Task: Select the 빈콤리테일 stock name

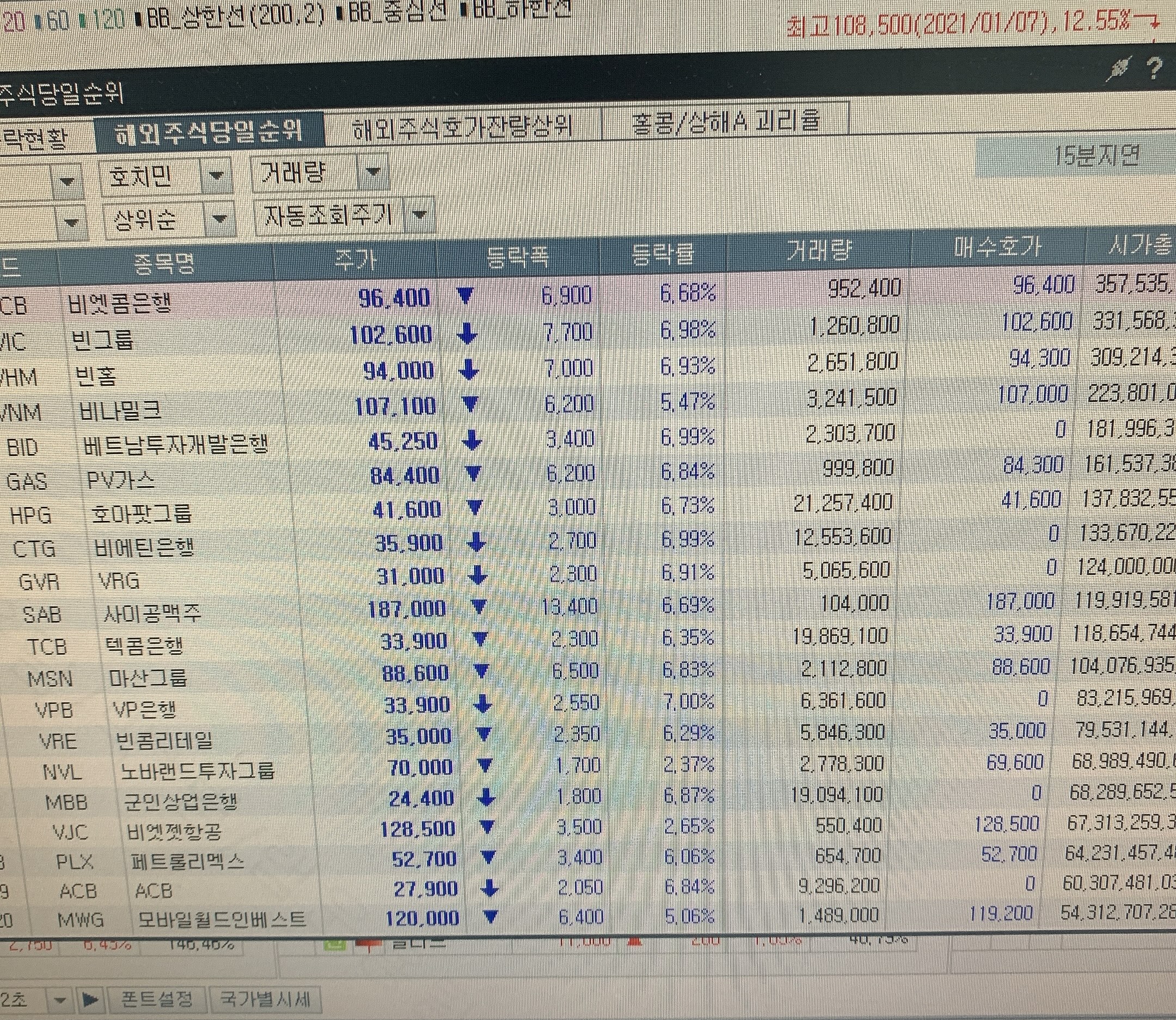Action: [x=164, y=740]
